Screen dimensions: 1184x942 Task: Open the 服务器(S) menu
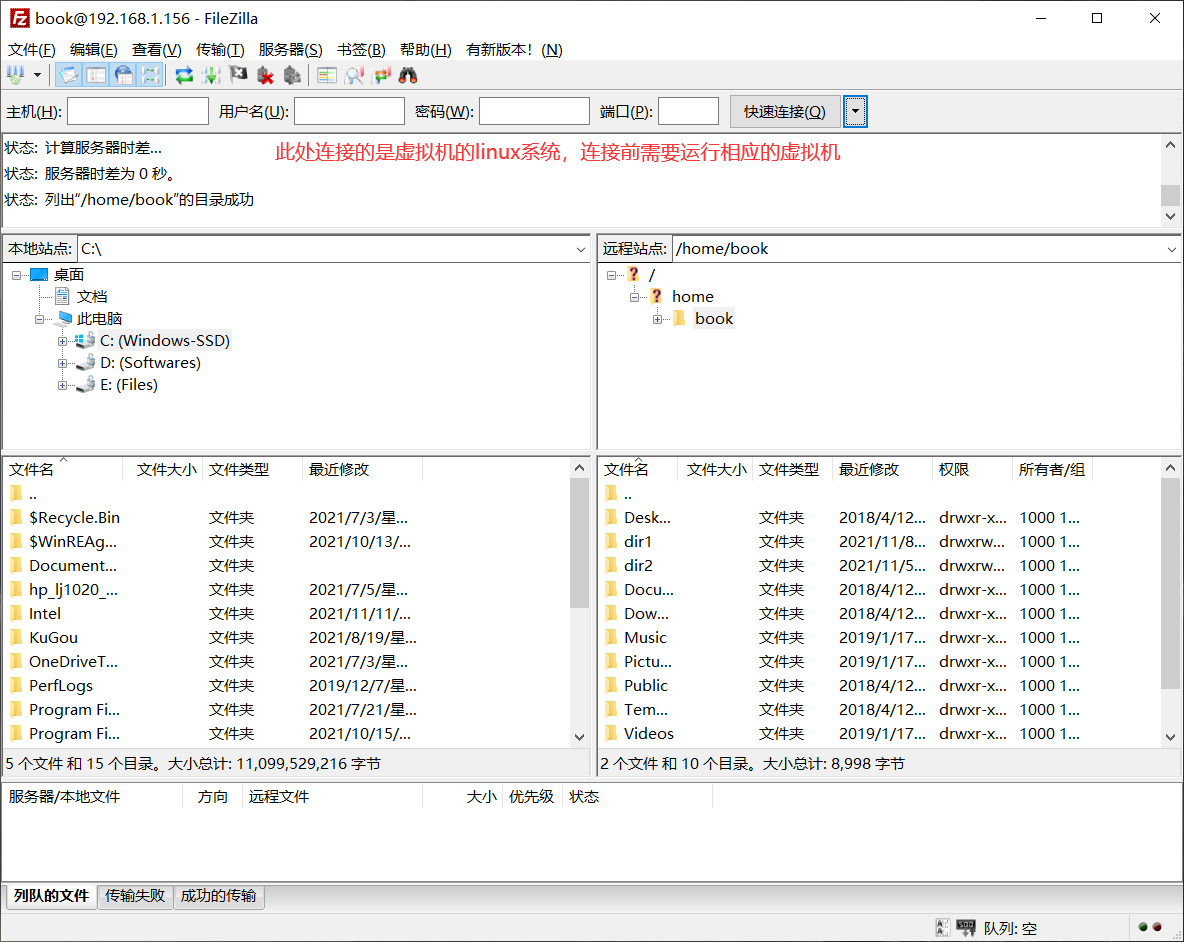pos(290,50)
